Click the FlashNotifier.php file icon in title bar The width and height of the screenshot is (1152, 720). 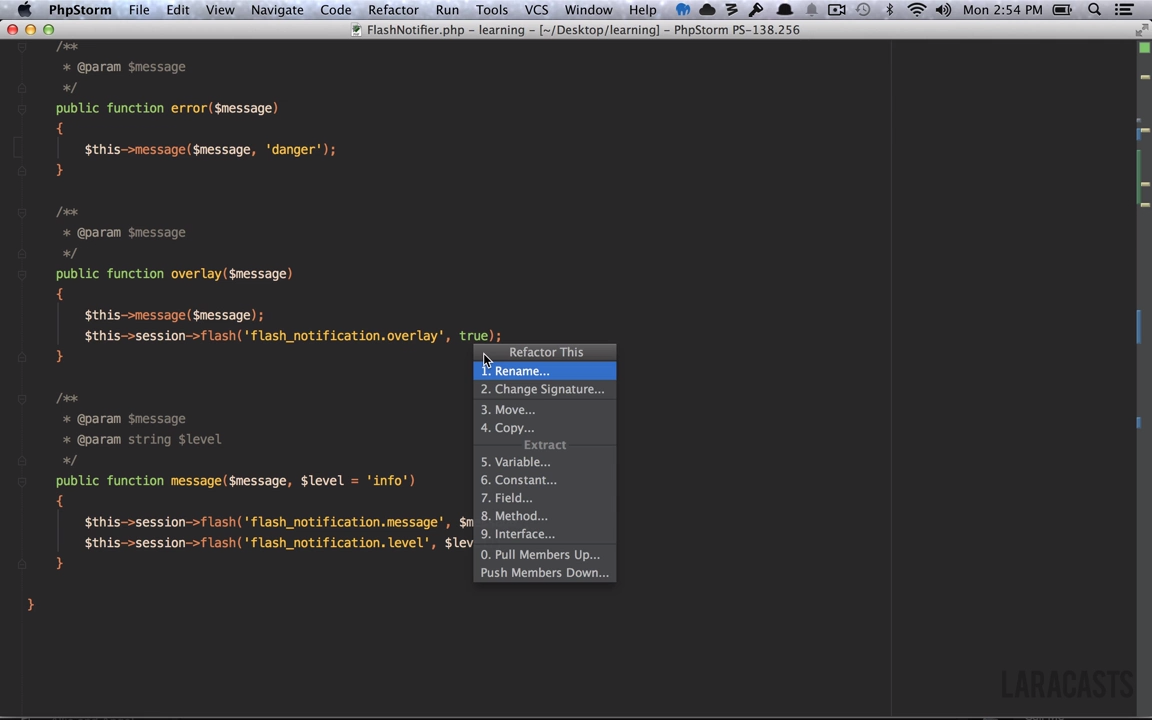tap(357, 30)
